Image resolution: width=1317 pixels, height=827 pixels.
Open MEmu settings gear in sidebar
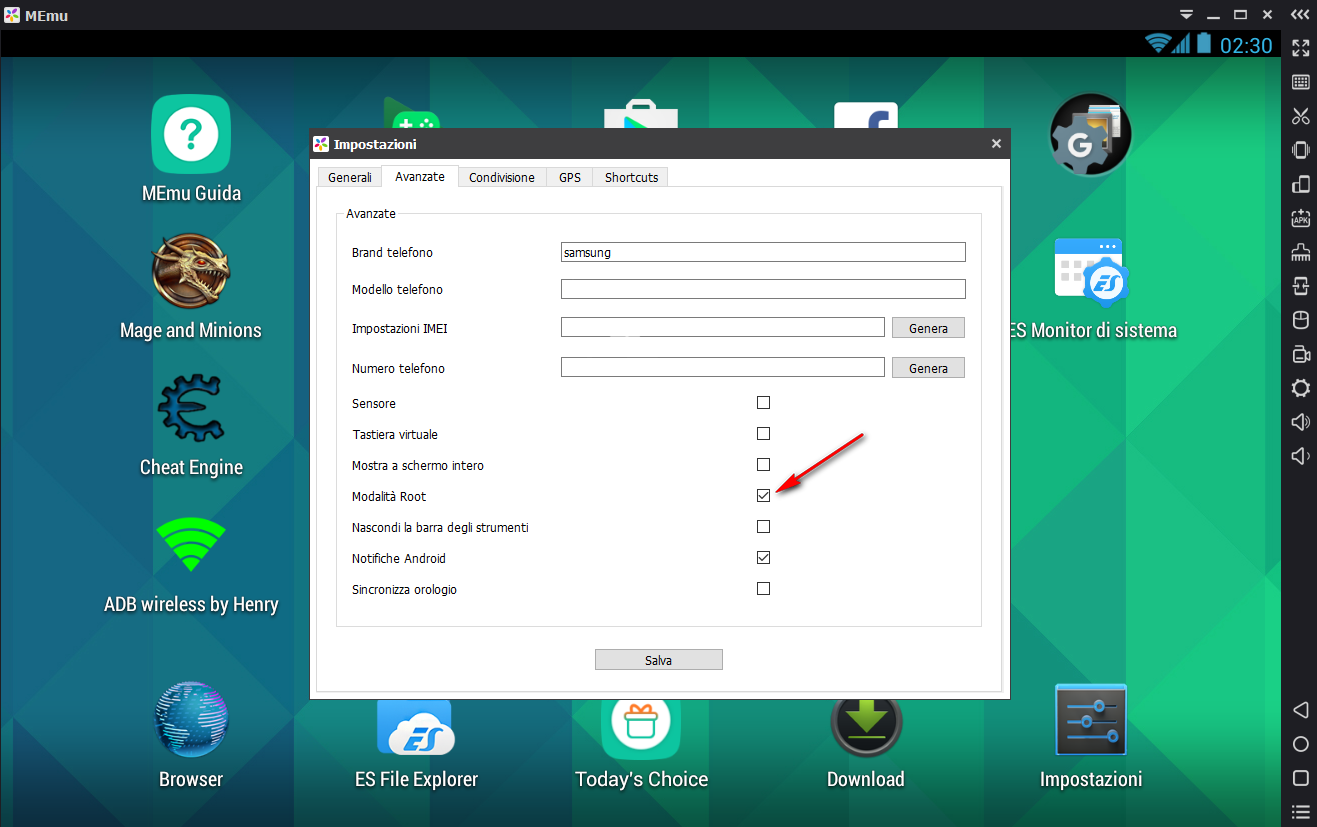coord(1300,388)
